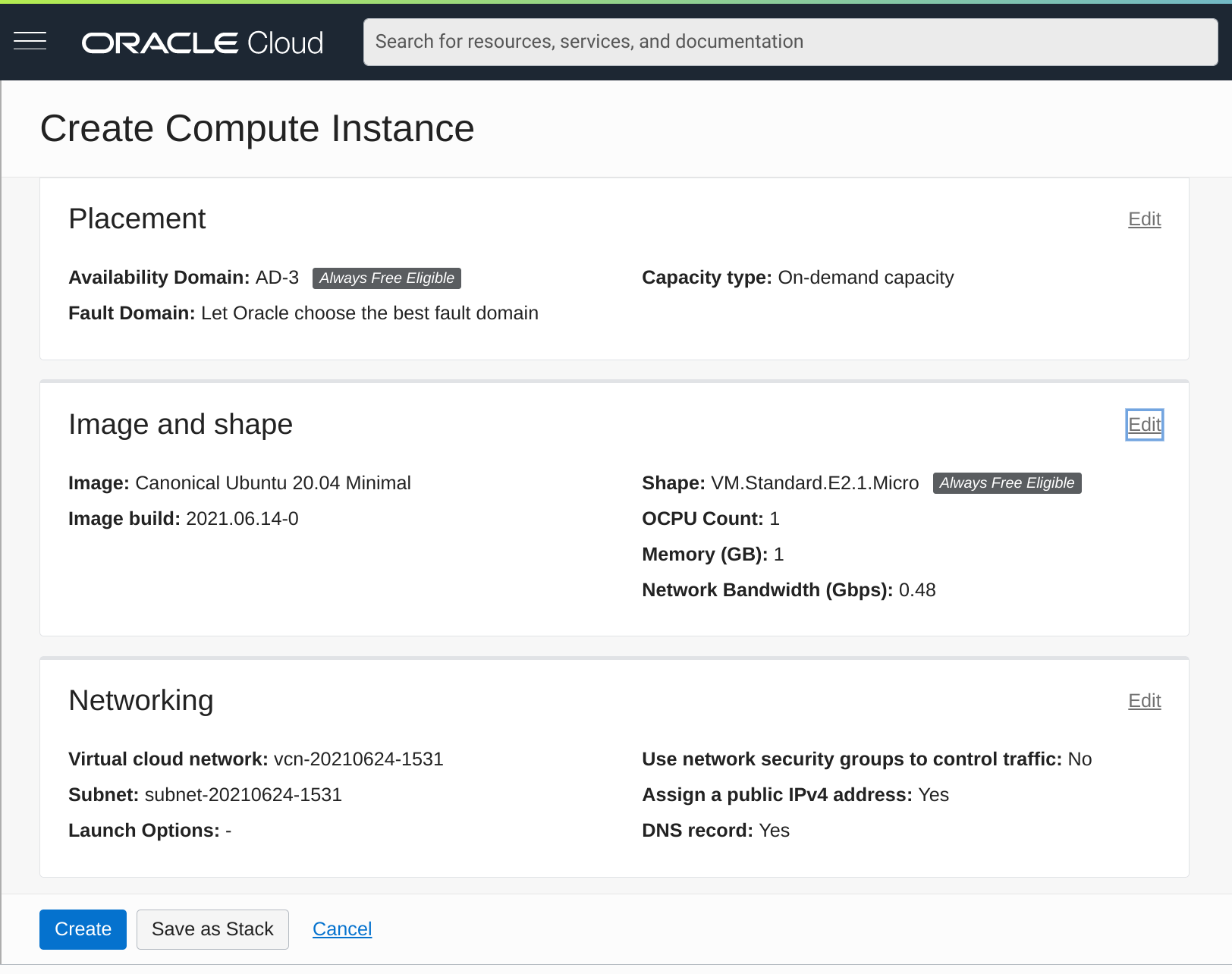
Task: Edit the Image and shape section
Action: (1144, 425)
